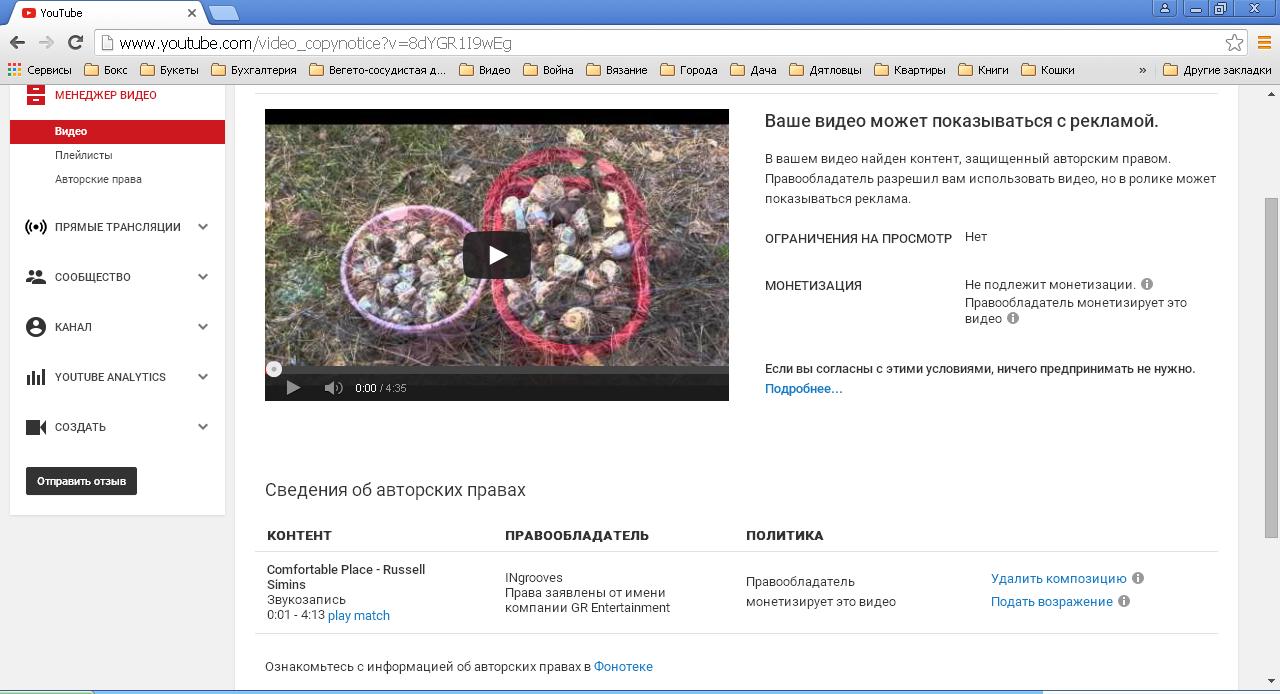The height and width of the screenshot is (694, 1280).
Task: Open the Кошки bookmarks folder
Action: click(1047, 70)
